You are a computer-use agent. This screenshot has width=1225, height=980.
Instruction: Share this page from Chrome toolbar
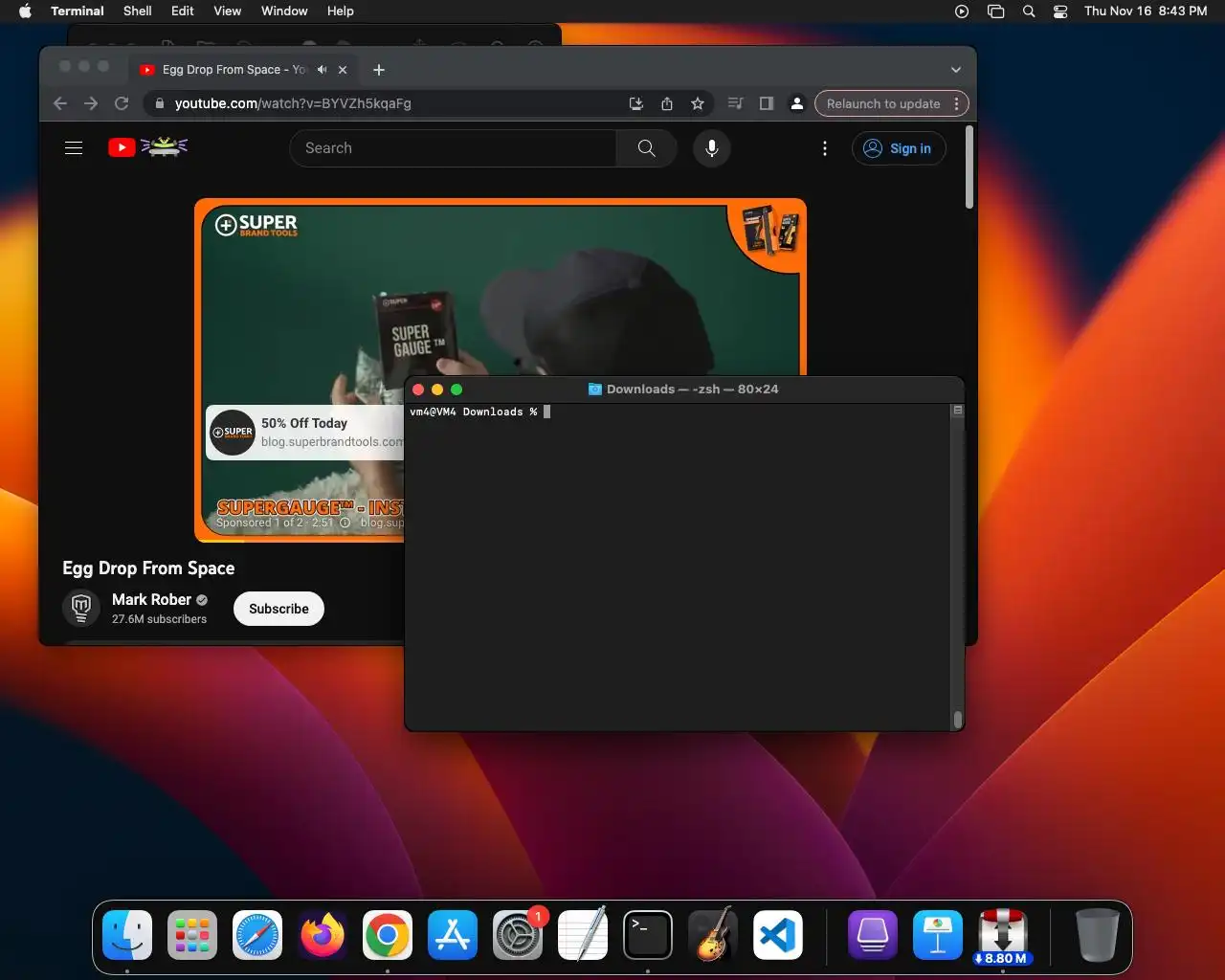[x=667, y=103]
